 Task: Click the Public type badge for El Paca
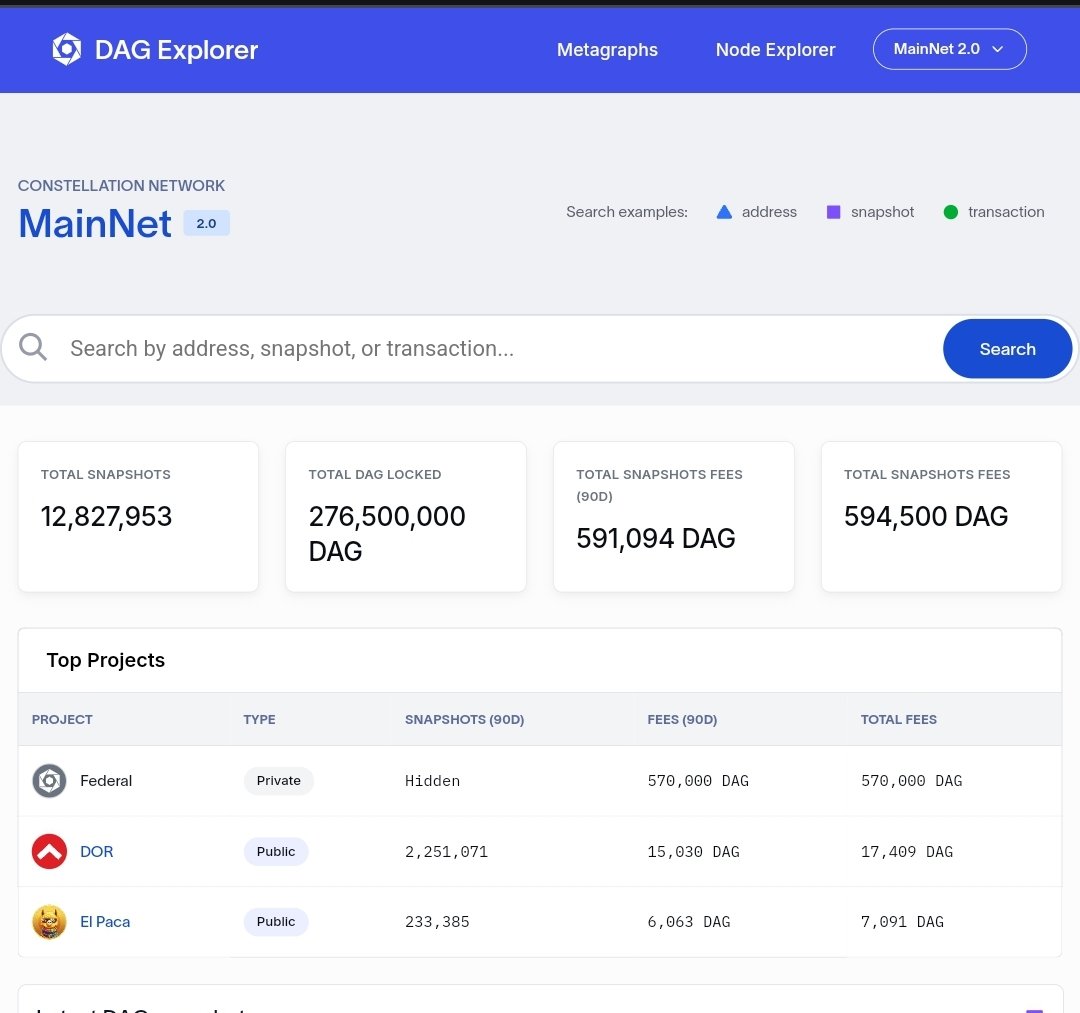(x=276, y=921)
